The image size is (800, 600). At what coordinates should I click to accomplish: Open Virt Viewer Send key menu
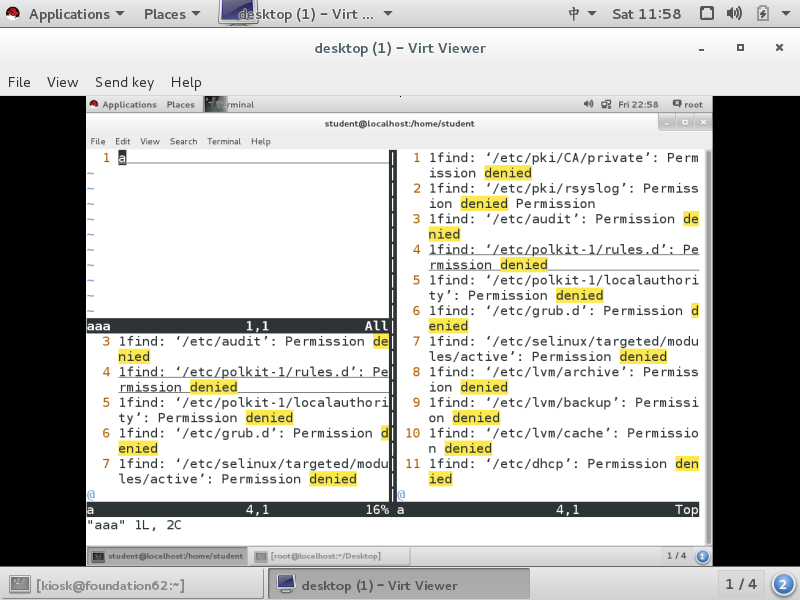coord(124,82)
